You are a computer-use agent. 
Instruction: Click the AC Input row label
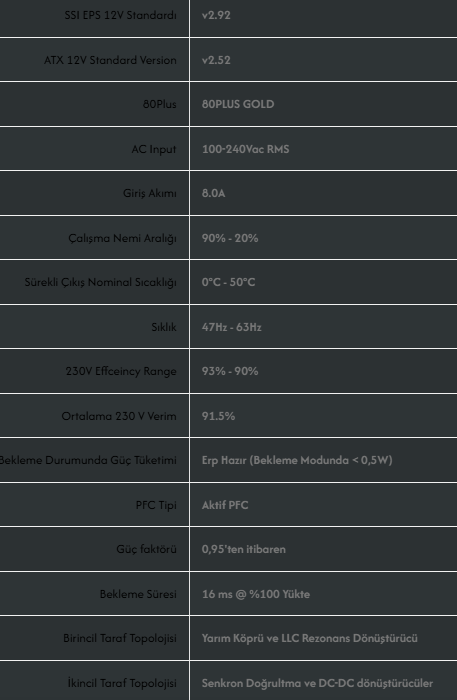coord(154,149)
